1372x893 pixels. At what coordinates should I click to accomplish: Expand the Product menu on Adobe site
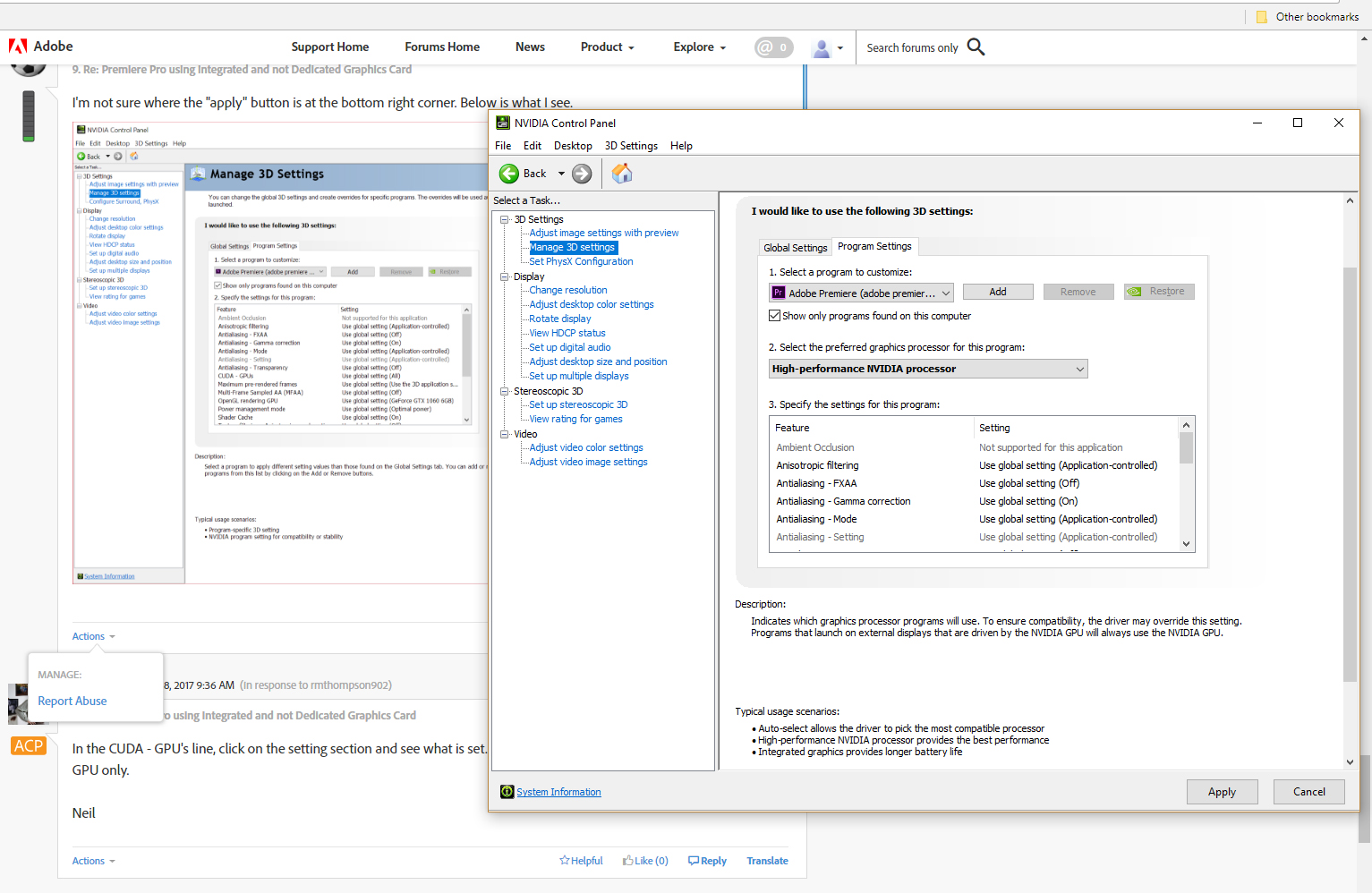(607, 47)
